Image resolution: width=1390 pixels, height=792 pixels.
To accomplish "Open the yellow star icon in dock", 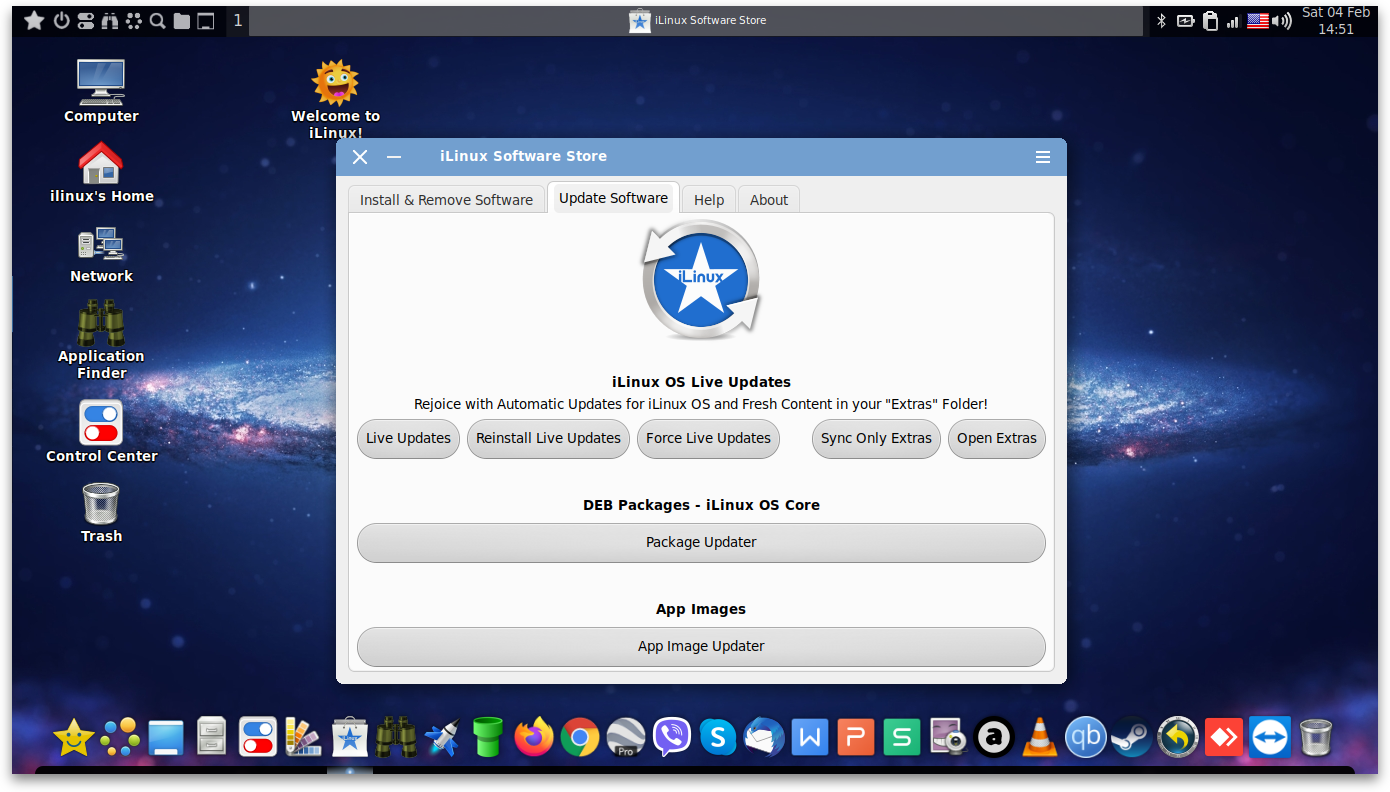I will click(x=74, y=738).
